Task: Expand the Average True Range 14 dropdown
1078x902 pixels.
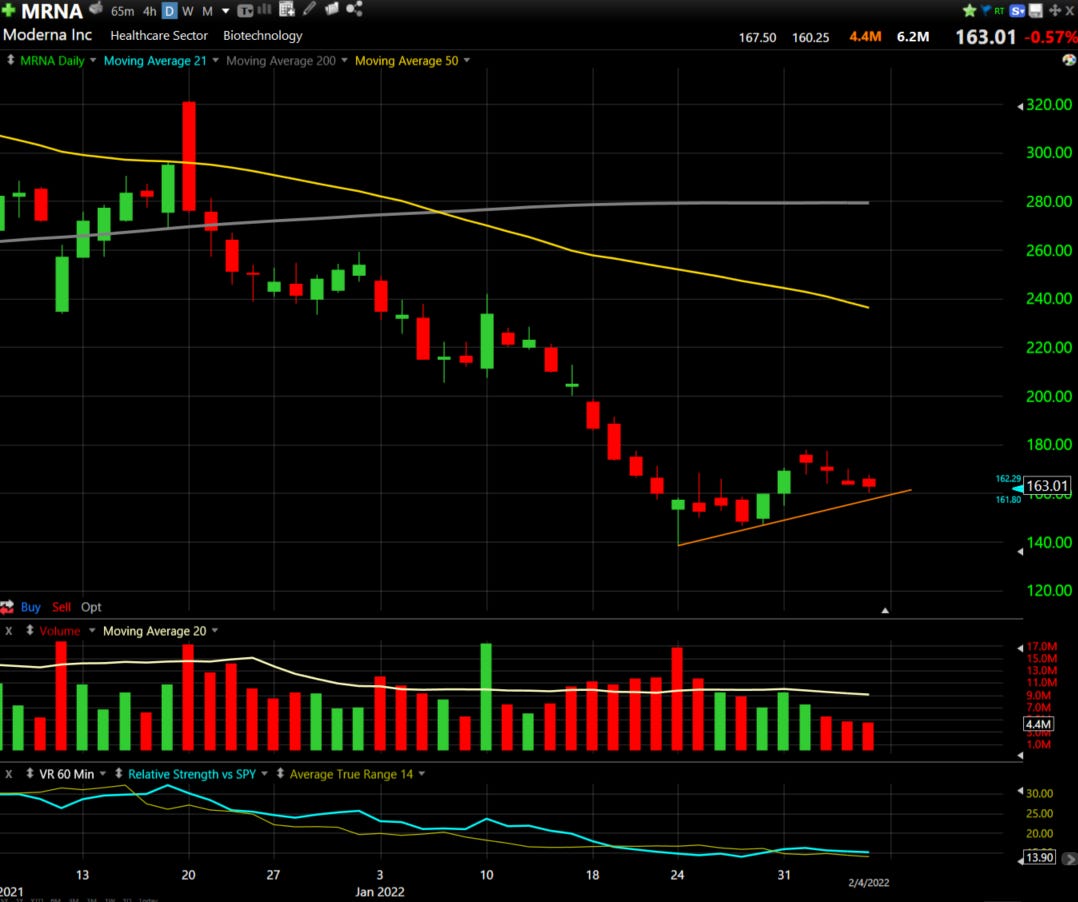Action: click(421, 773)
